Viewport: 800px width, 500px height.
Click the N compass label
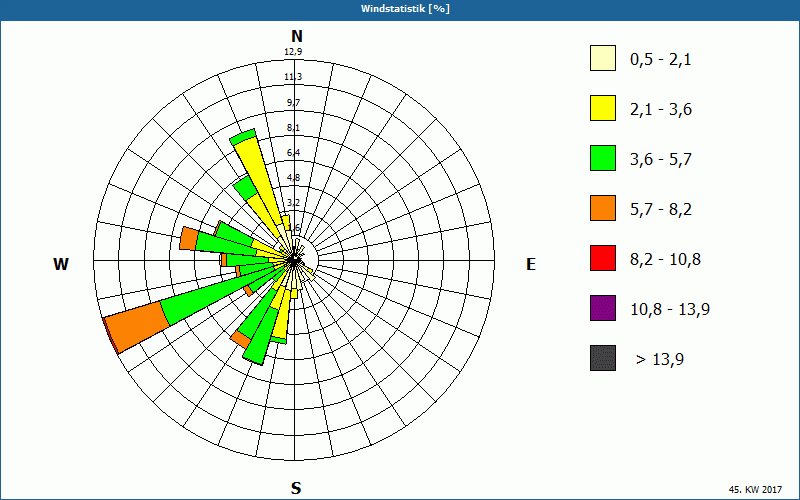[297, 36]
